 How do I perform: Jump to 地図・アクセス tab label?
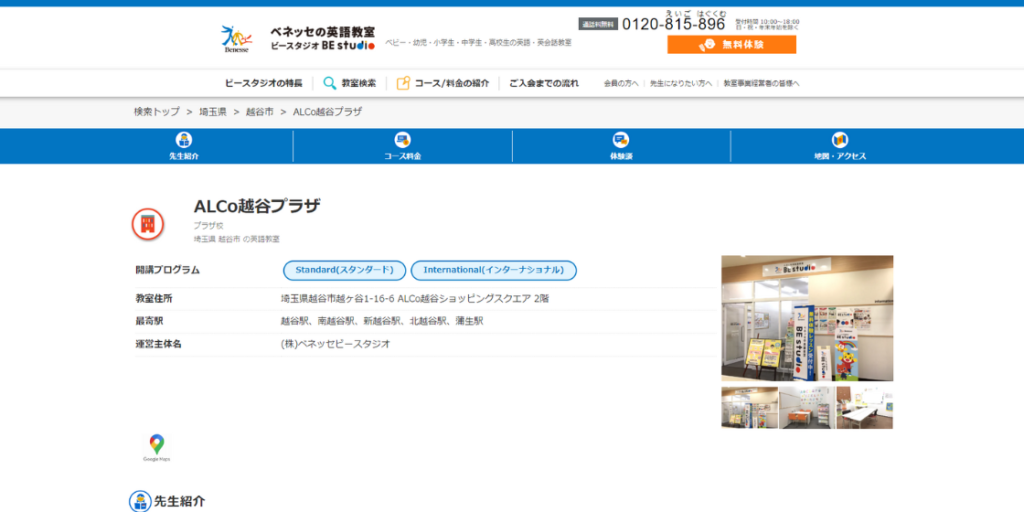tap(840, 157)
